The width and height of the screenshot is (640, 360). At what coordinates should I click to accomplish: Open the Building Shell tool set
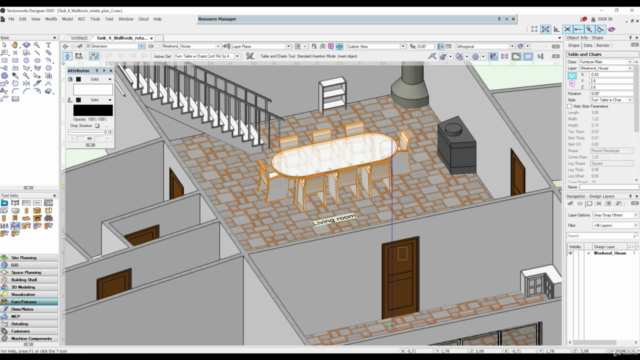click(x=29, y=280)
